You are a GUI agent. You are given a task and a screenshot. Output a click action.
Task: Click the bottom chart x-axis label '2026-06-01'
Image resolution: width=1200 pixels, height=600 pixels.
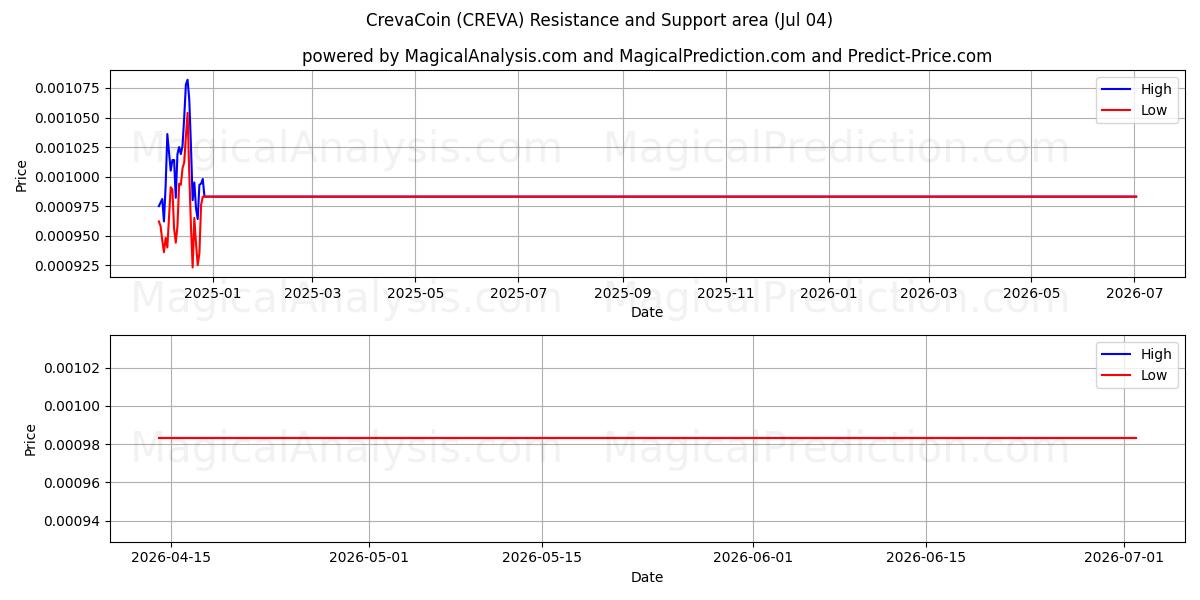753,558
